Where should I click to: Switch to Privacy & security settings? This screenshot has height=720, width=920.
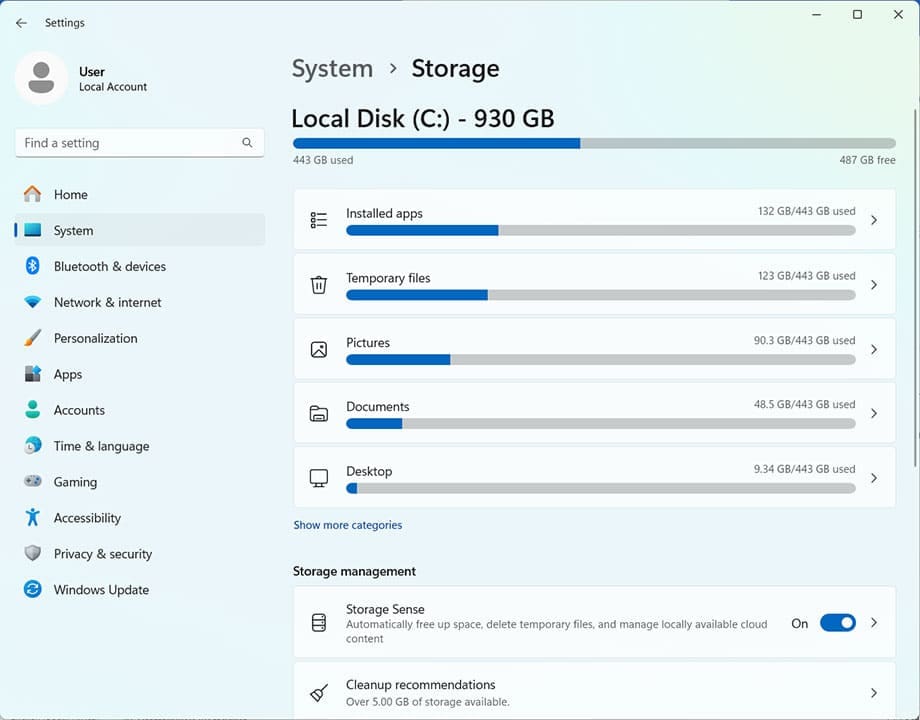pyautogui.click(x=102, y=554)
